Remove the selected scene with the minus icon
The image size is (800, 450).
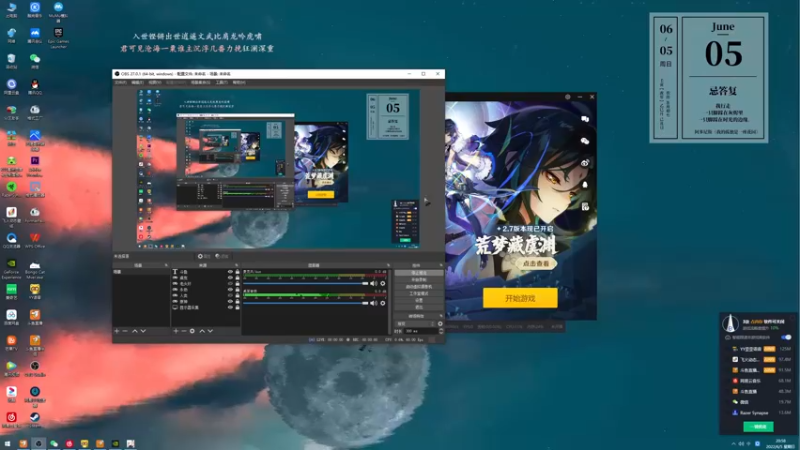[125, 331]
